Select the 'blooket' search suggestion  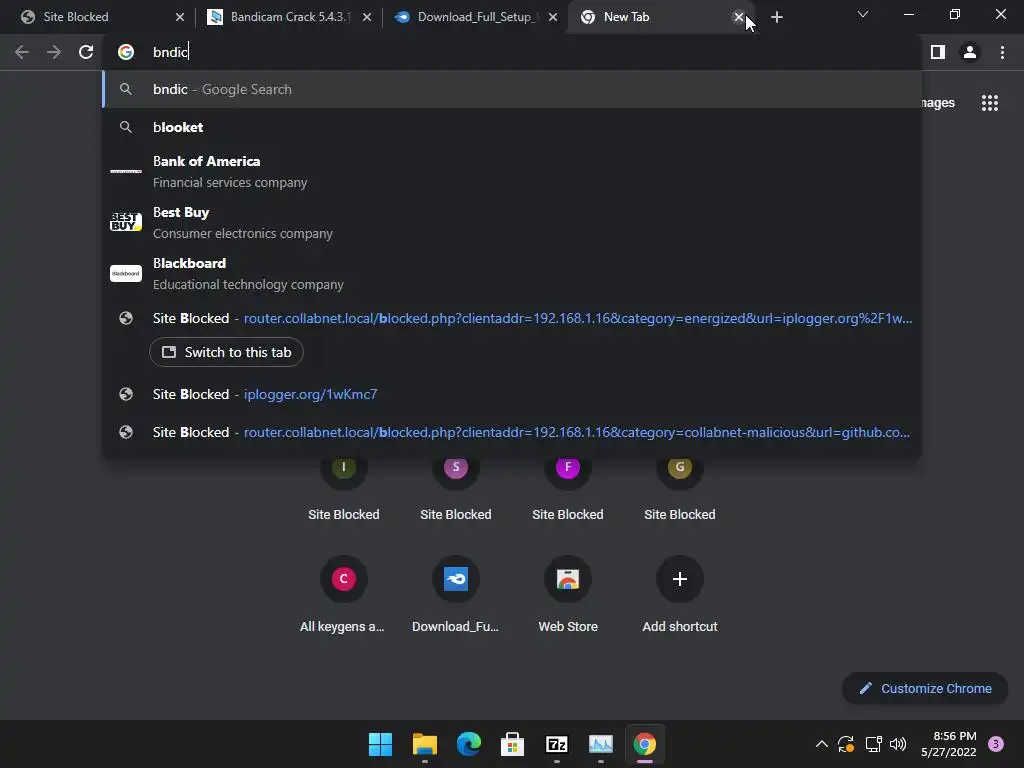point(512,127)
